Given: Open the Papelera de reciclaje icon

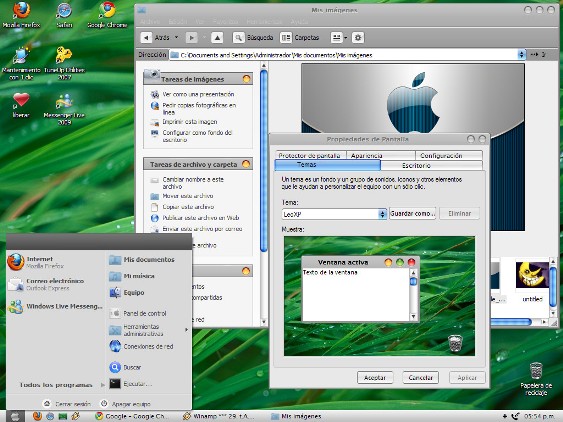Looking at the screenshot, I should (536, 379).
